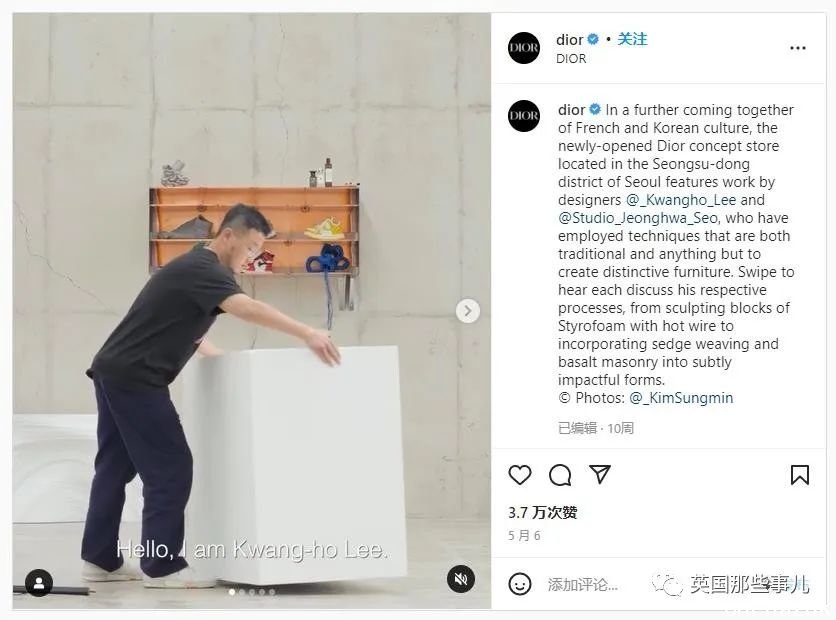Screen dimensions: 836x620
Task: Like the post with the heart icon
Action: pos(520,474)
